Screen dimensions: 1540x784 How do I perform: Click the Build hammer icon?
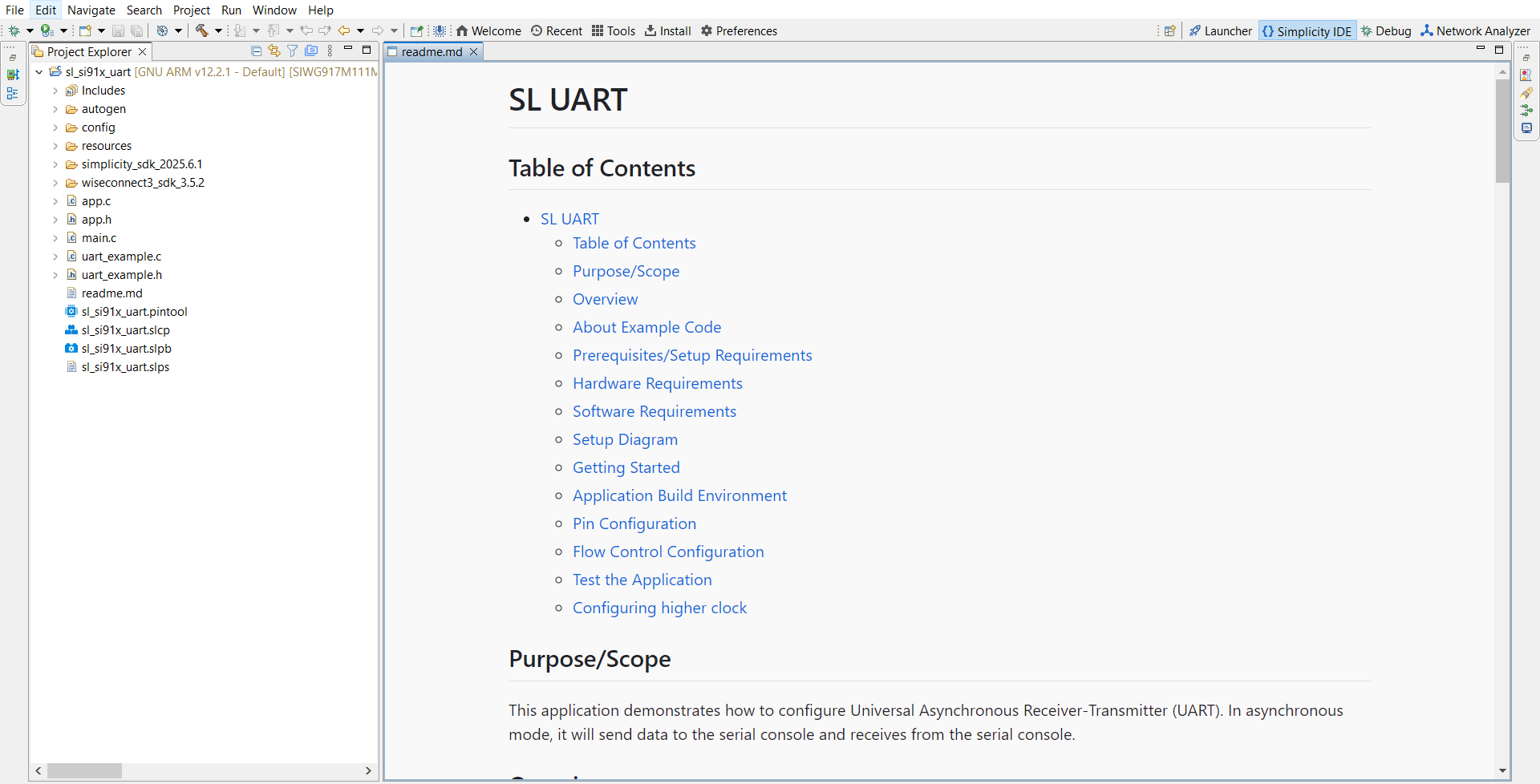pyautogui.click(x=202, y=30)
